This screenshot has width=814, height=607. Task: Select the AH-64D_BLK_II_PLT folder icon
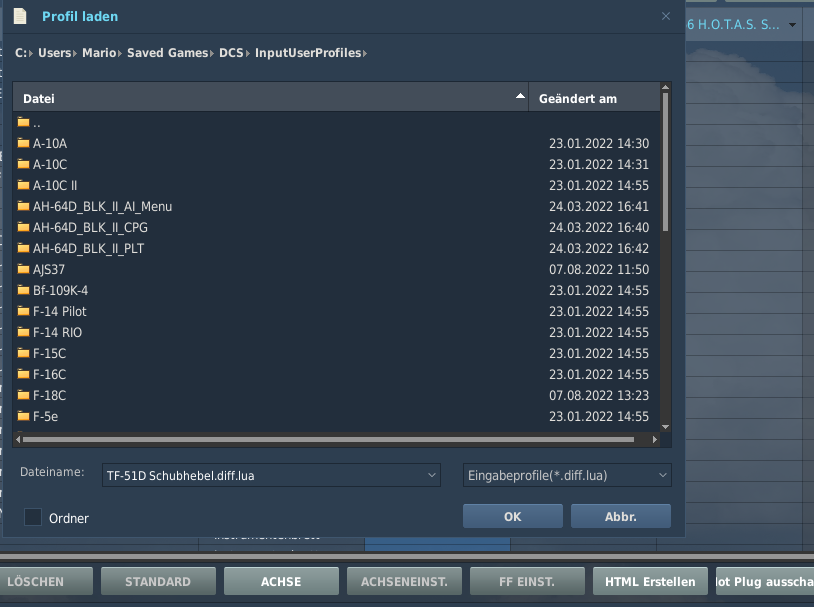23,248
